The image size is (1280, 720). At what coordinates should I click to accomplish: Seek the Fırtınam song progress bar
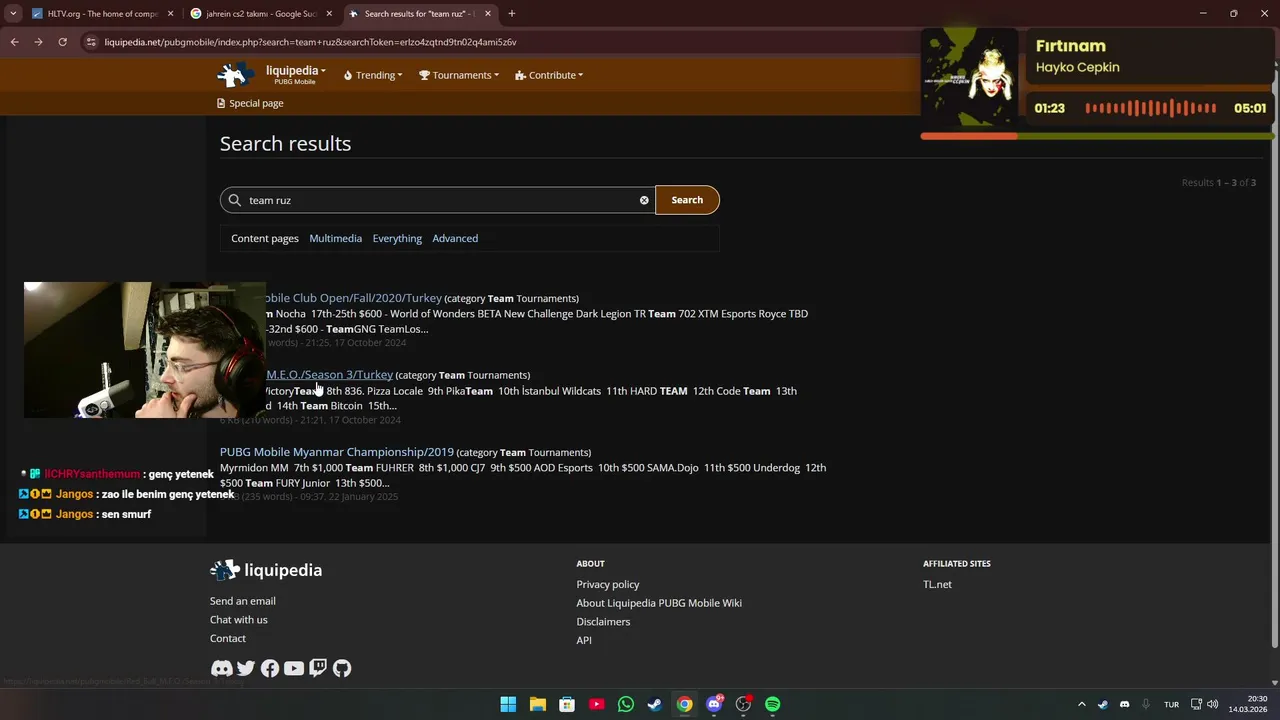(x=1096, y=135)
